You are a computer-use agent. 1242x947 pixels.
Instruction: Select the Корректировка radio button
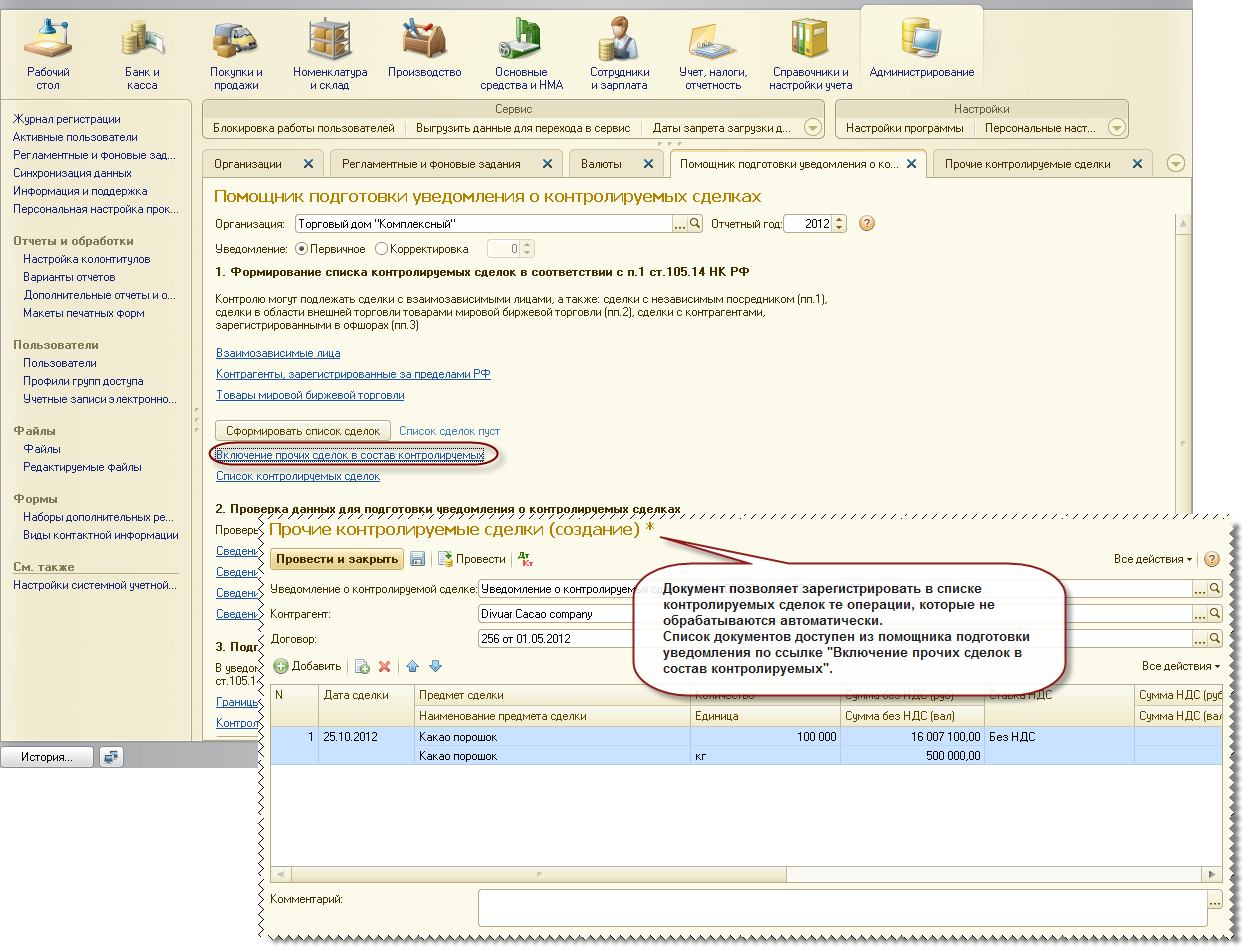[x=381, y=248]
